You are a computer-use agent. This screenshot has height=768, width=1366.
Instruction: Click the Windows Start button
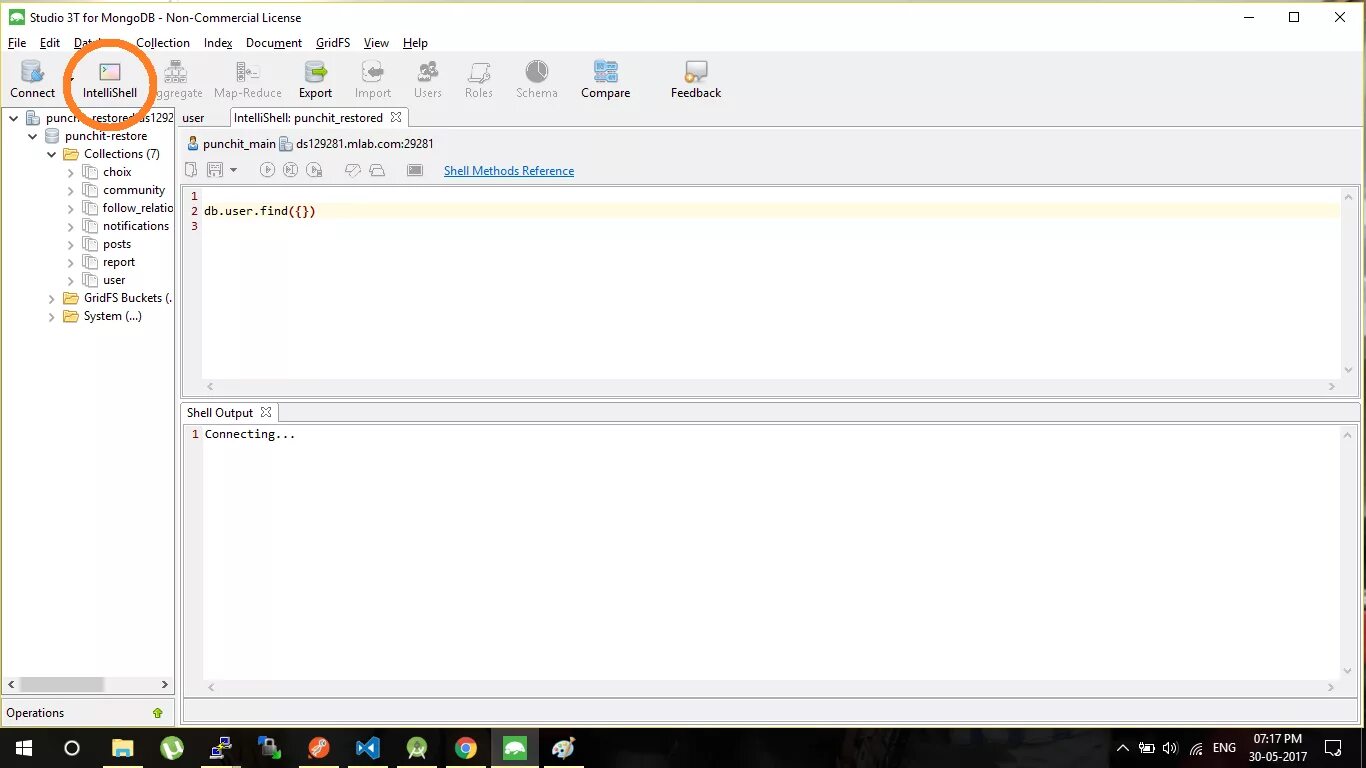[x=24, y=748]
